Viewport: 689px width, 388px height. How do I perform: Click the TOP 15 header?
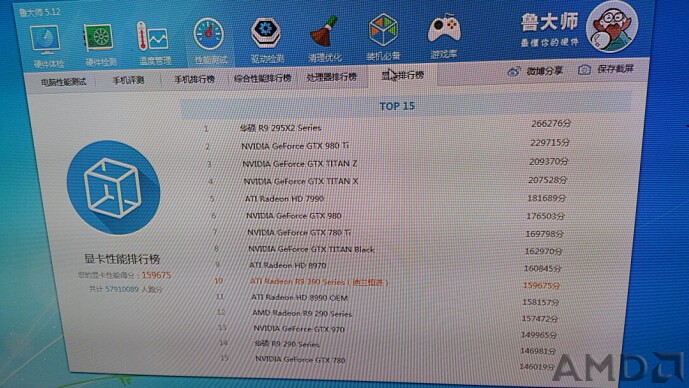click(397, 106)
